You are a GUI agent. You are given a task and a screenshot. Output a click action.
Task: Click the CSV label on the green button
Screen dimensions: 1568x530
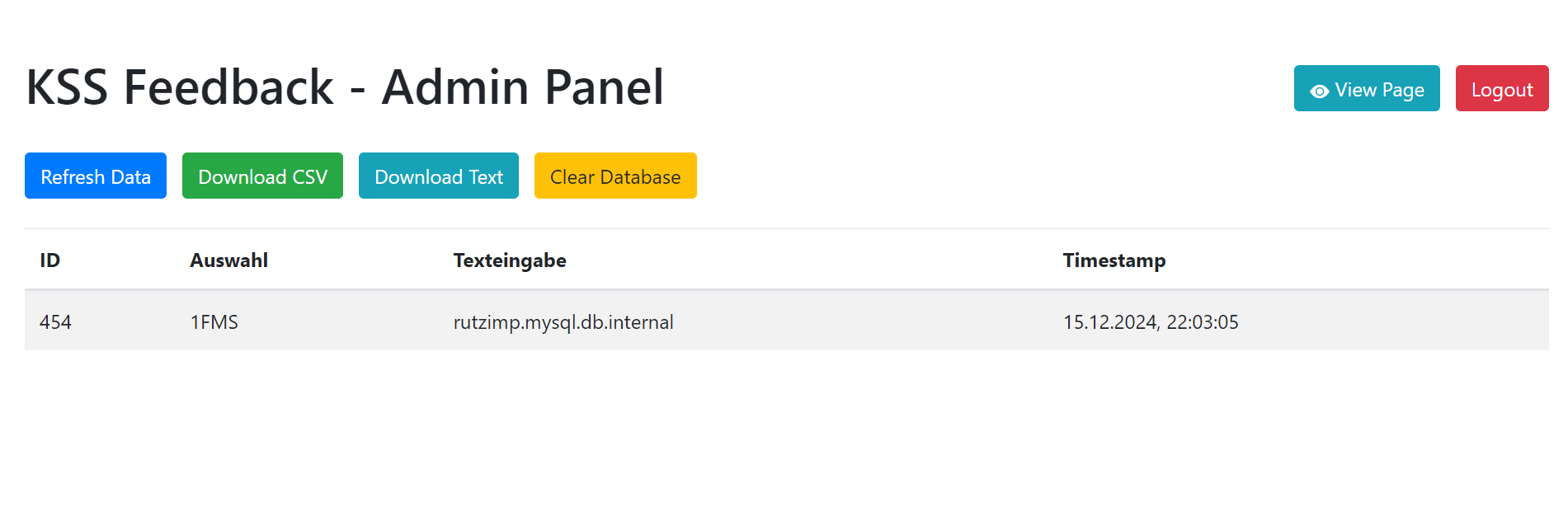tap(310, 177)
